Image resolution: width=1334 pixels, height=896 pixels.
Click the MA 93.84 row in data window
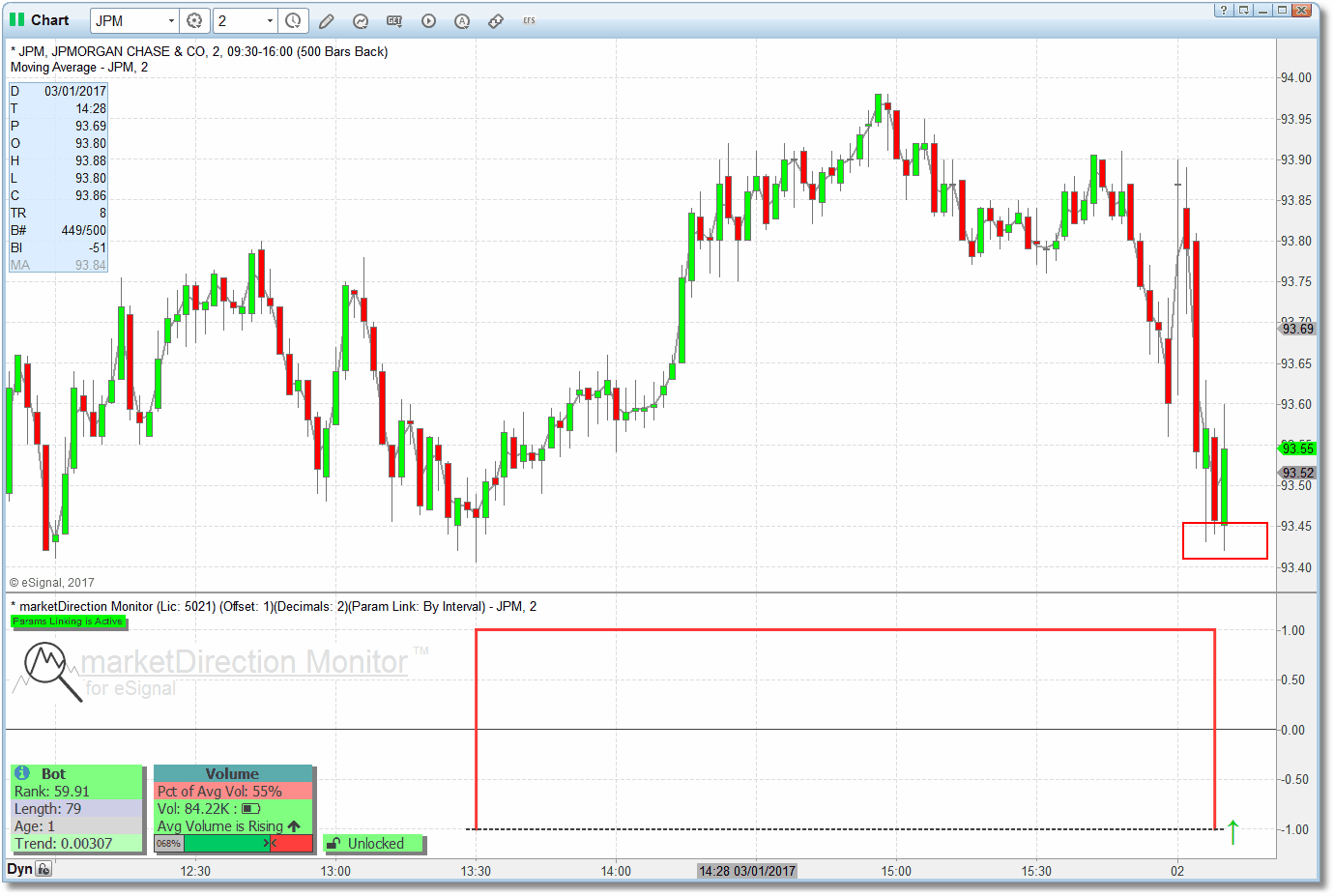58,265
